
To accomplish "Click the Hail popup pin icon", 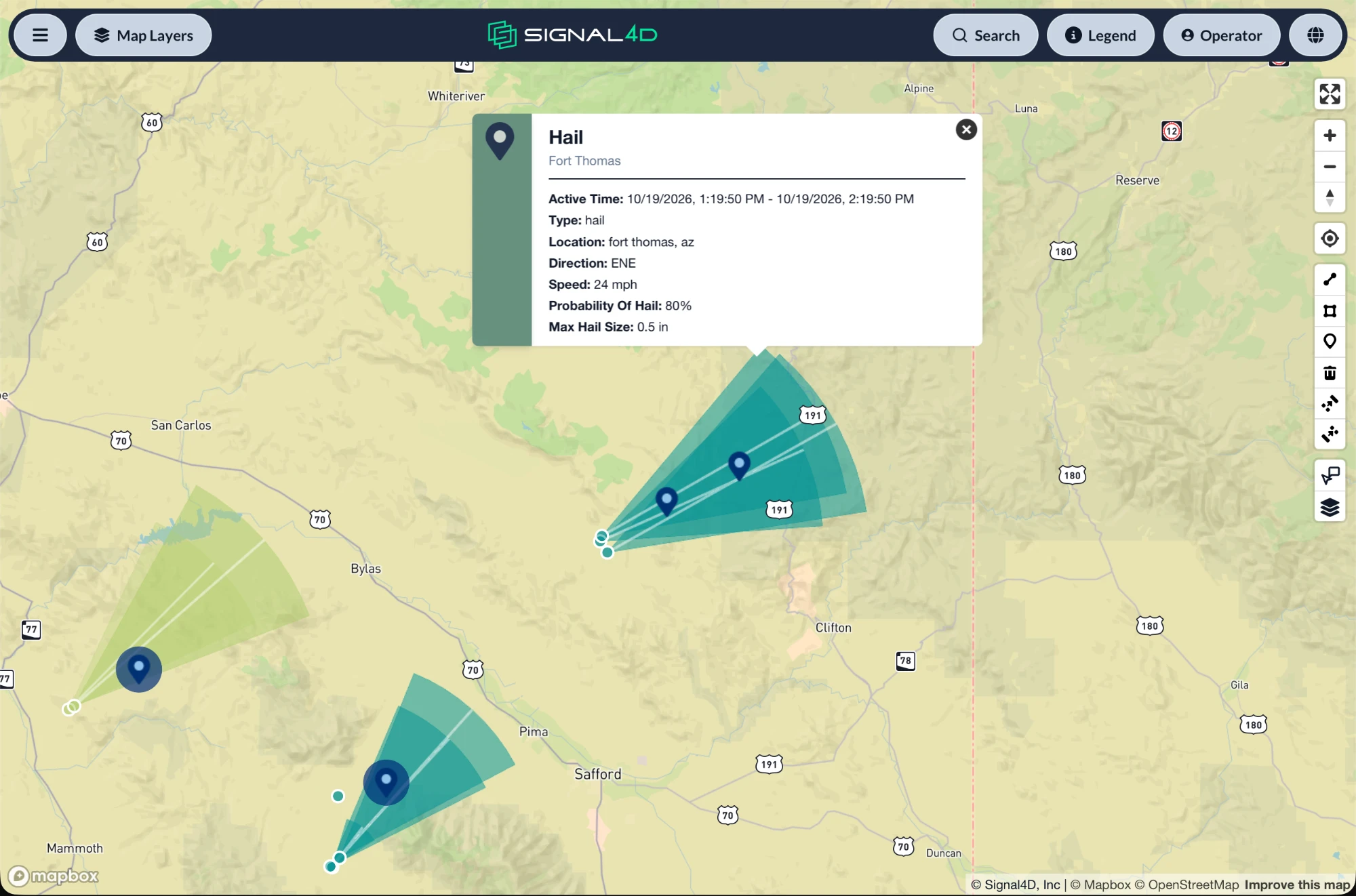I will pos(500,141).
